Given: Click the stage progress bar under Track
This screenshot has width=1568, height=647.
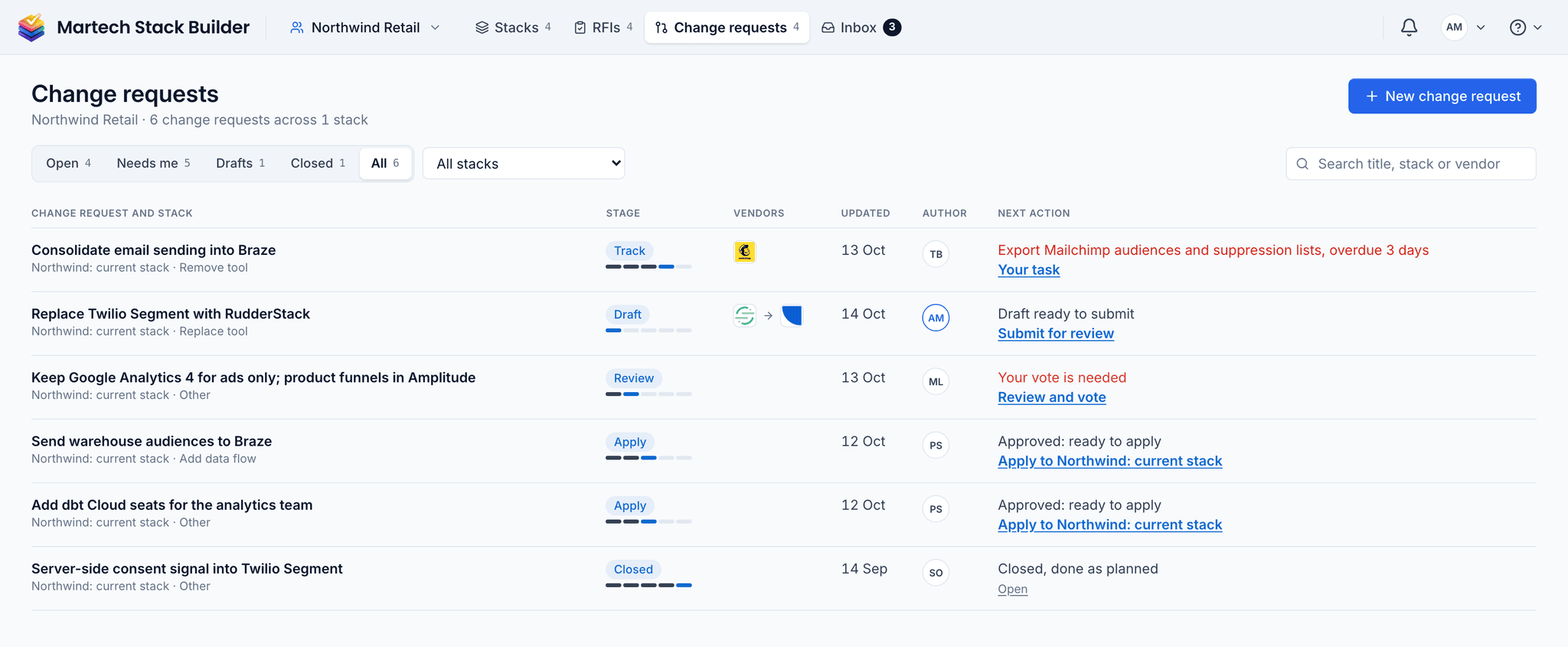Looking at the screenshot, I should click(x=648, y=266).
